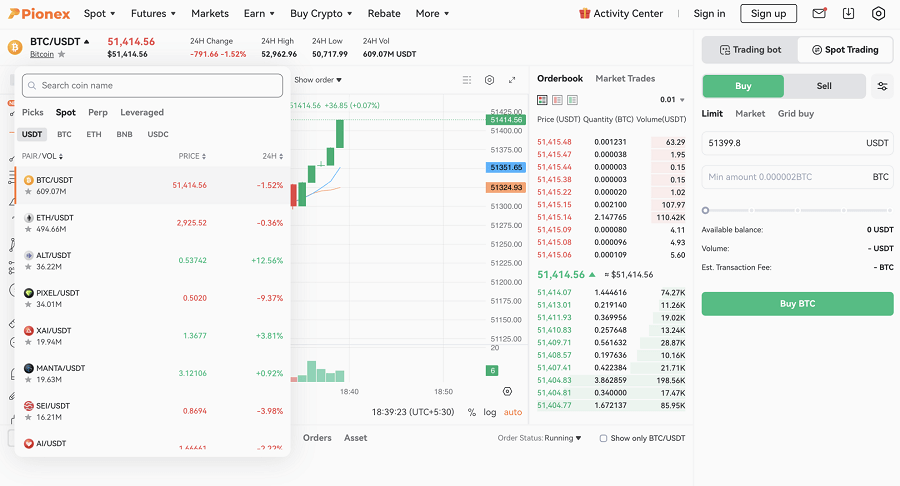Toggle favorite star for PIXEL/USDT row
The width and height of the screenshot is (900, 486).
click(28, 305)
